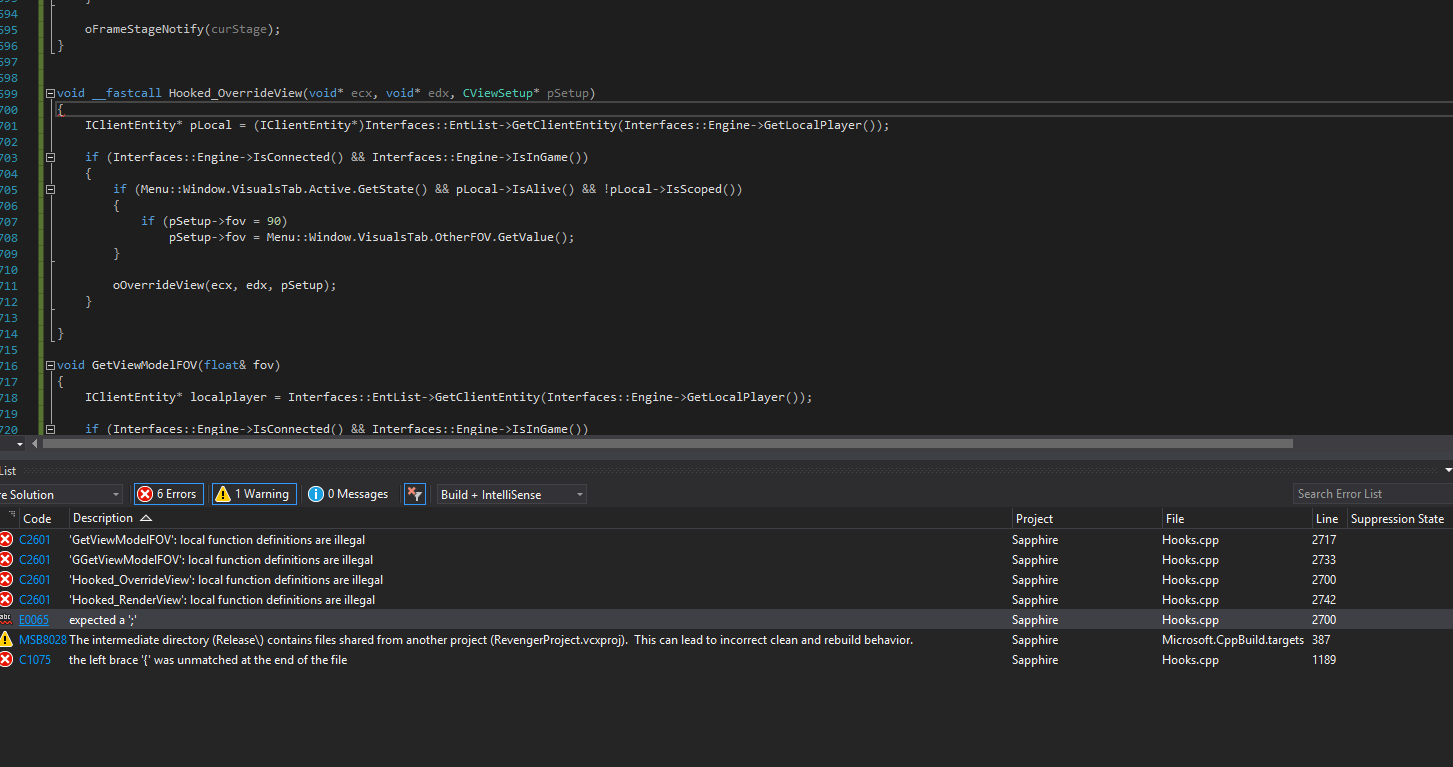Click line number 2742 cell
The image size is (1453, 767).
pyautogui.click(x=1324, y=600)
